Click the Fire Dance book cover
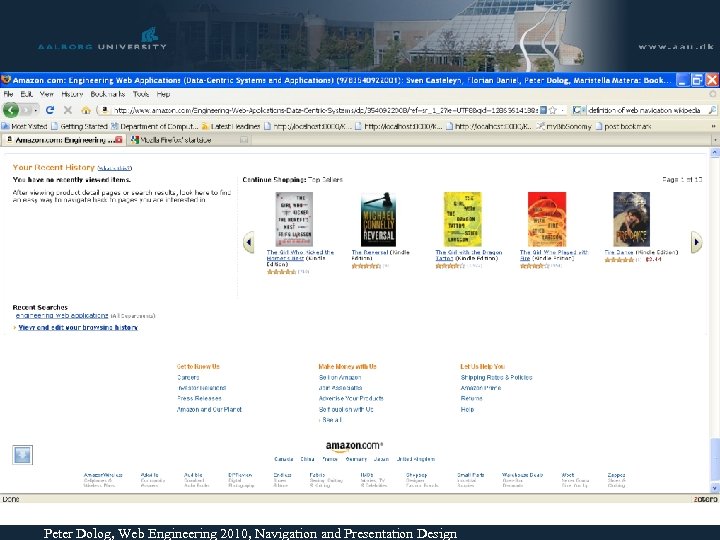This screenshot has height=540, width=720. pos(631,219)
